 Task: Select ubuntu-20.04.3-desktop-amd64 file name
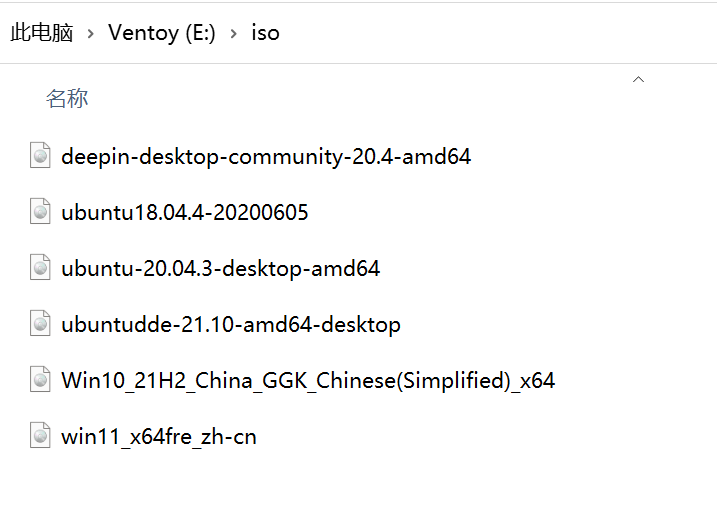pyautogui.click(x=220, y=269)
